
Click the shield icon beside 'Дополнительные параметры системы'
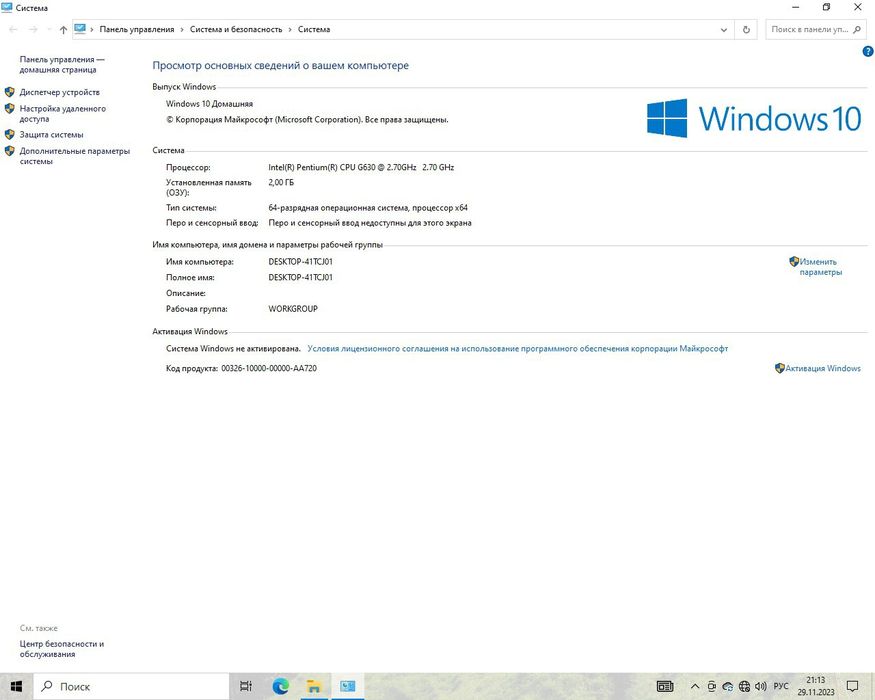pos(9,151)
